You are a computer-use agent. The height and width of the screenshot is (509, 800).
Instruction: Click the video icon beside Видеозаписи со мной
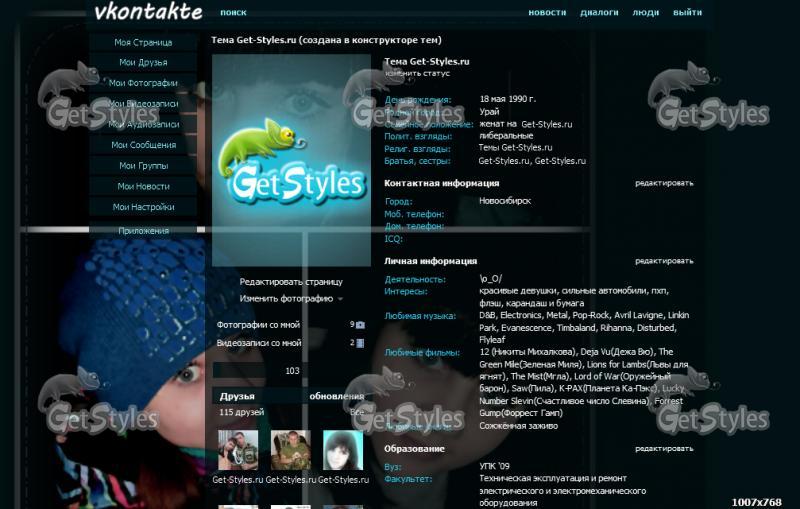[360, 343]
